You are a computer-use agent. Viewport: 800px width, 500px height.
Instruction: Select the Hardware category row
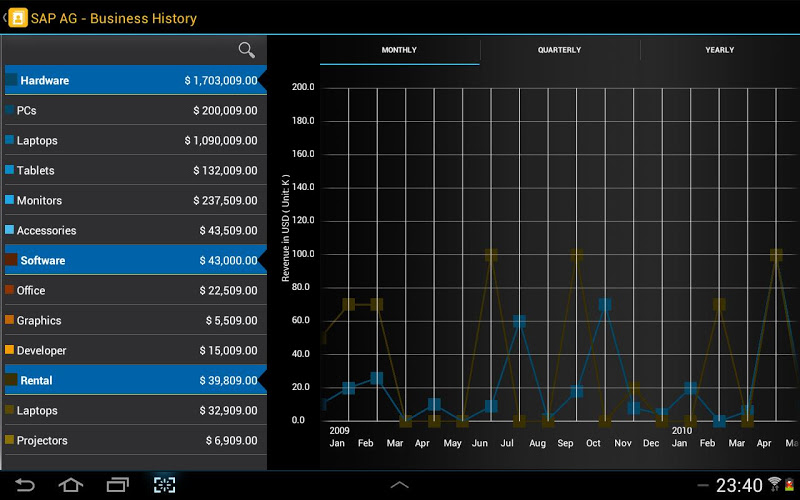tap(136, 80)
